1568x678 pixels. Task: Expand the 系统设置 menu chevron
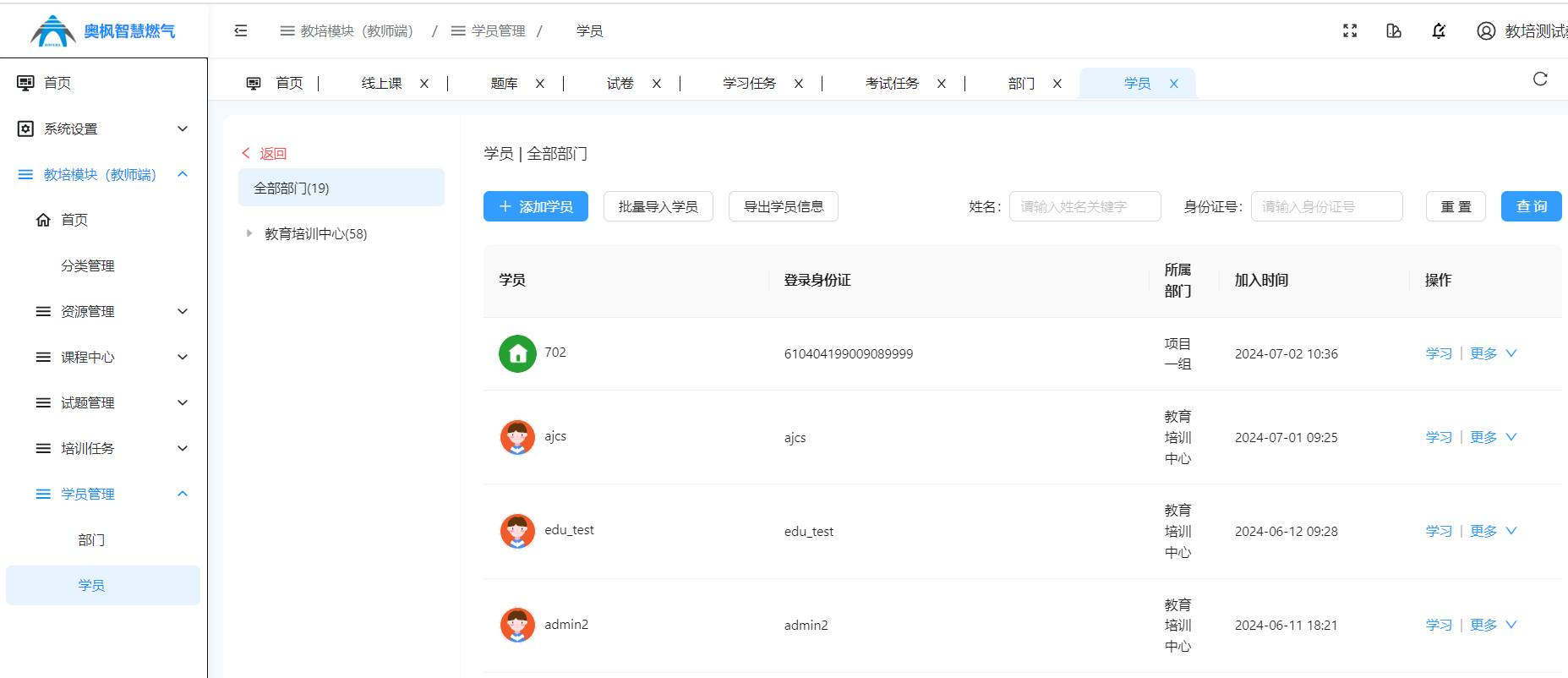(x=183, y=128)
